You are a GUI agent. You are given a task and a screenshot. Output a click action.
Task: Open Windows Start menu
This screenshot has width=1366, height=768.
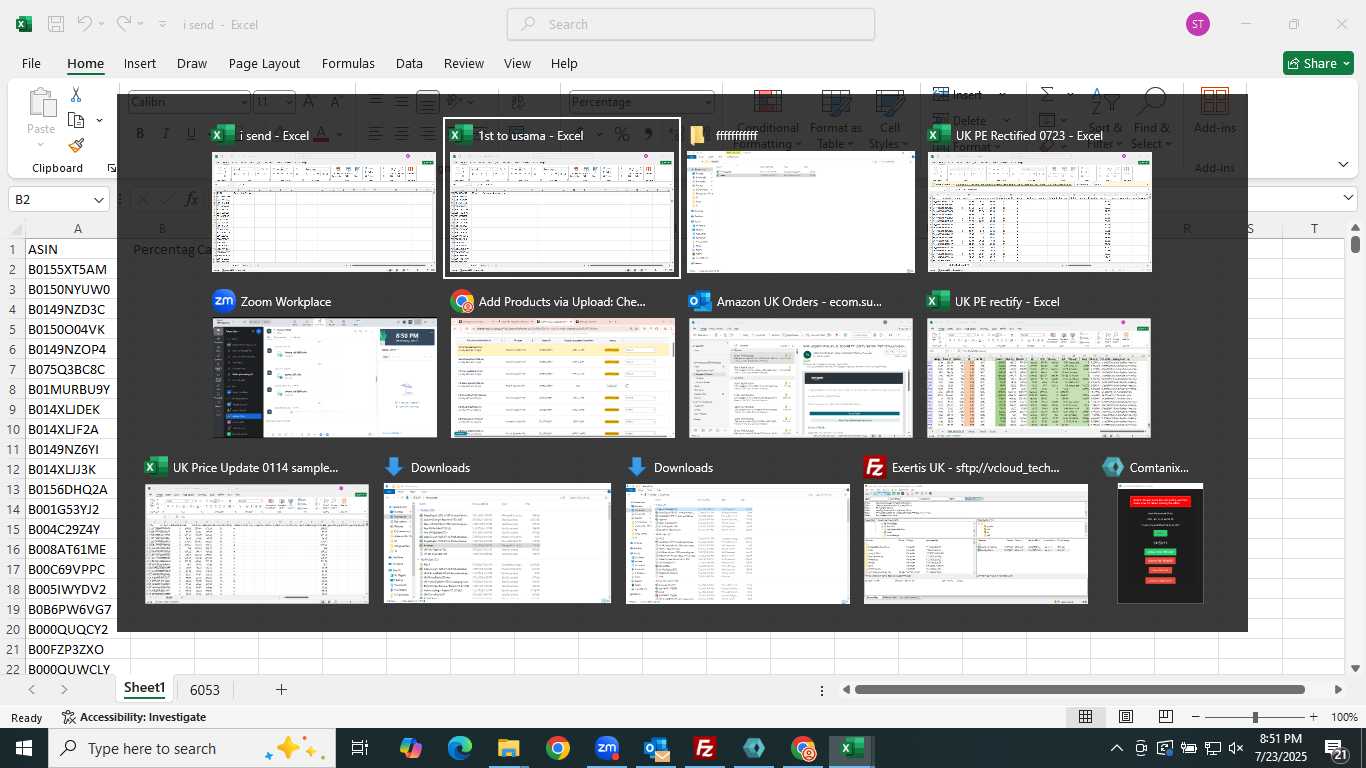pos(23,748)
